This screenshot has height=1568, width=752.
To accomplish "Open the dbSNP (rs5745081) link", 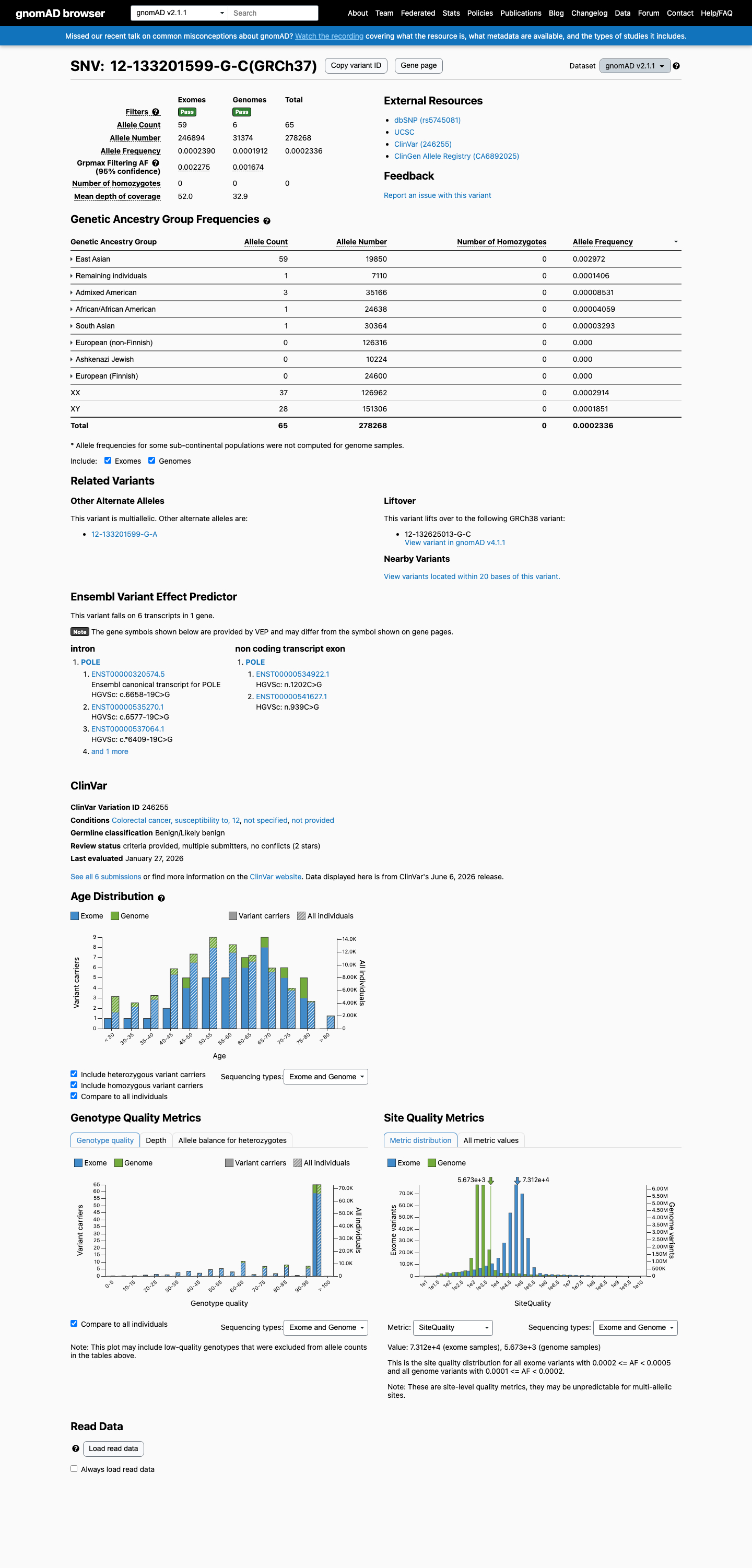I will pyautogui.click(x=428, y=121).
